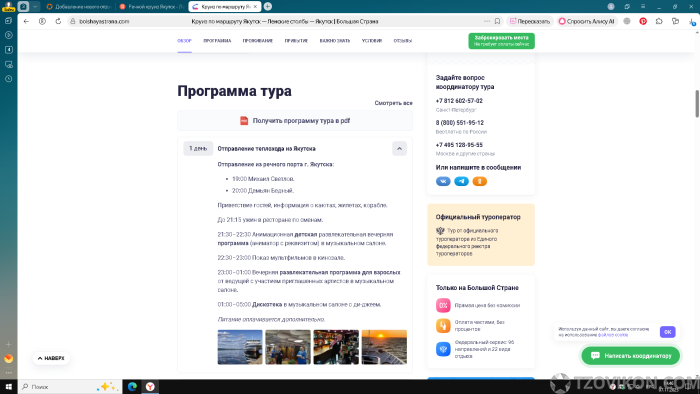Screen dimensions: 700x394
Task: Open Microsoft Edge from the taskbar
Action: click(x=132, y=387)
